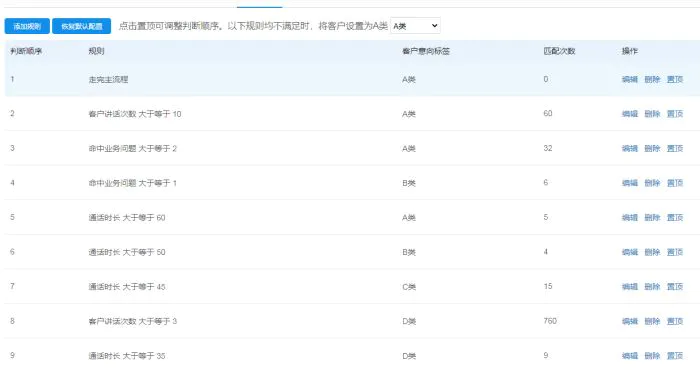The image size is (700, 370).
Task: Choose 删除 on 命中业务问题 大于等于 1 row
Action: [x=652, y=183]
